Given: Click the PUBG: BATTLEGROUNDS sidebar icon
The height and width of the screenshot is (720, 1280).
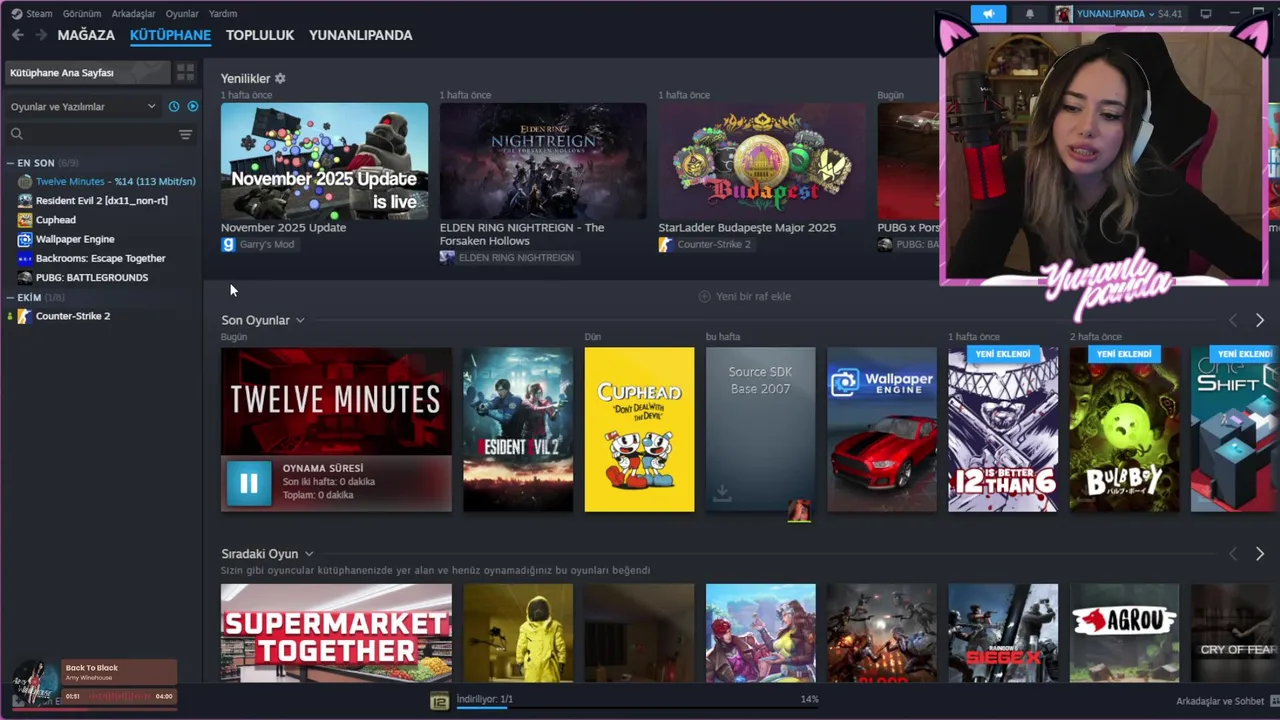Looking at the screenshot, I should [x=25, y=277].
